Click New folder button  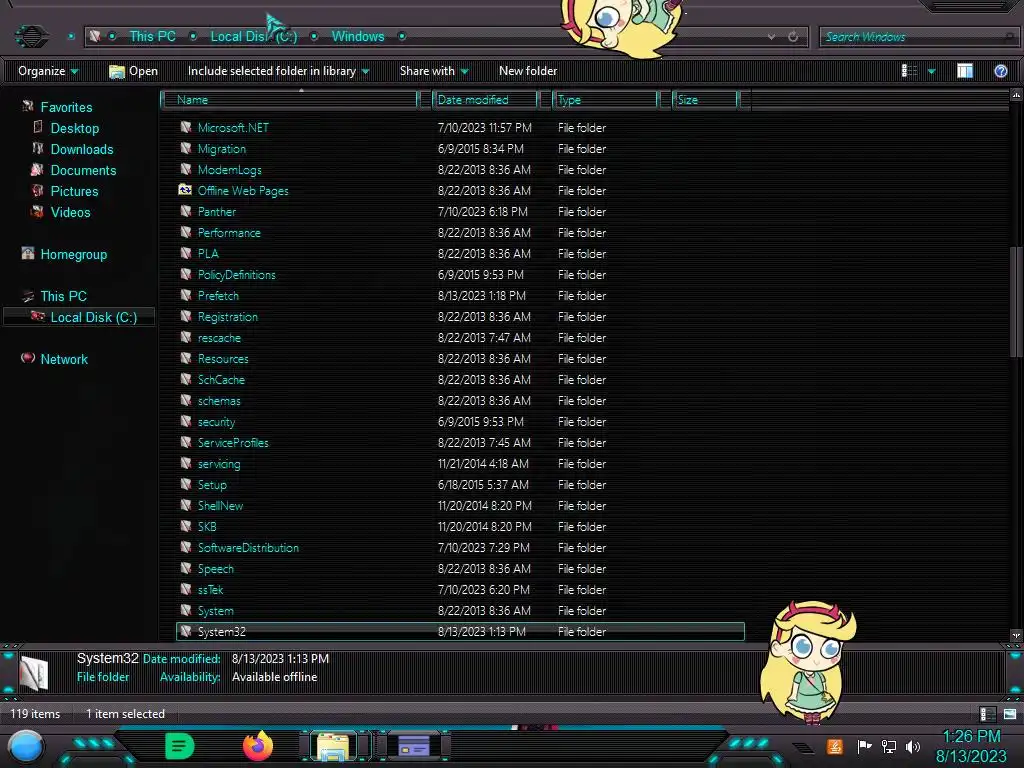click(x=528, y=71)
